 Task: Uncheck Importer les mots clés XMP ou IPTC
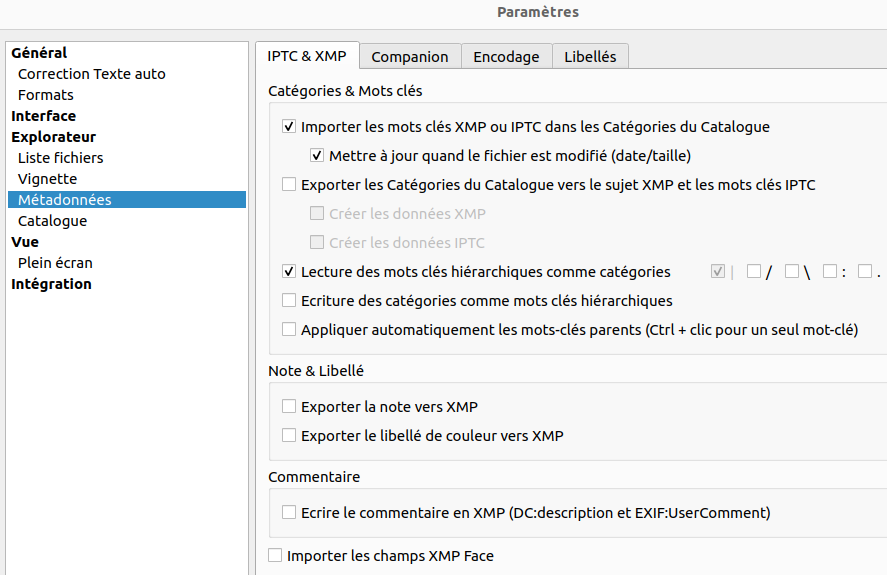289,128
